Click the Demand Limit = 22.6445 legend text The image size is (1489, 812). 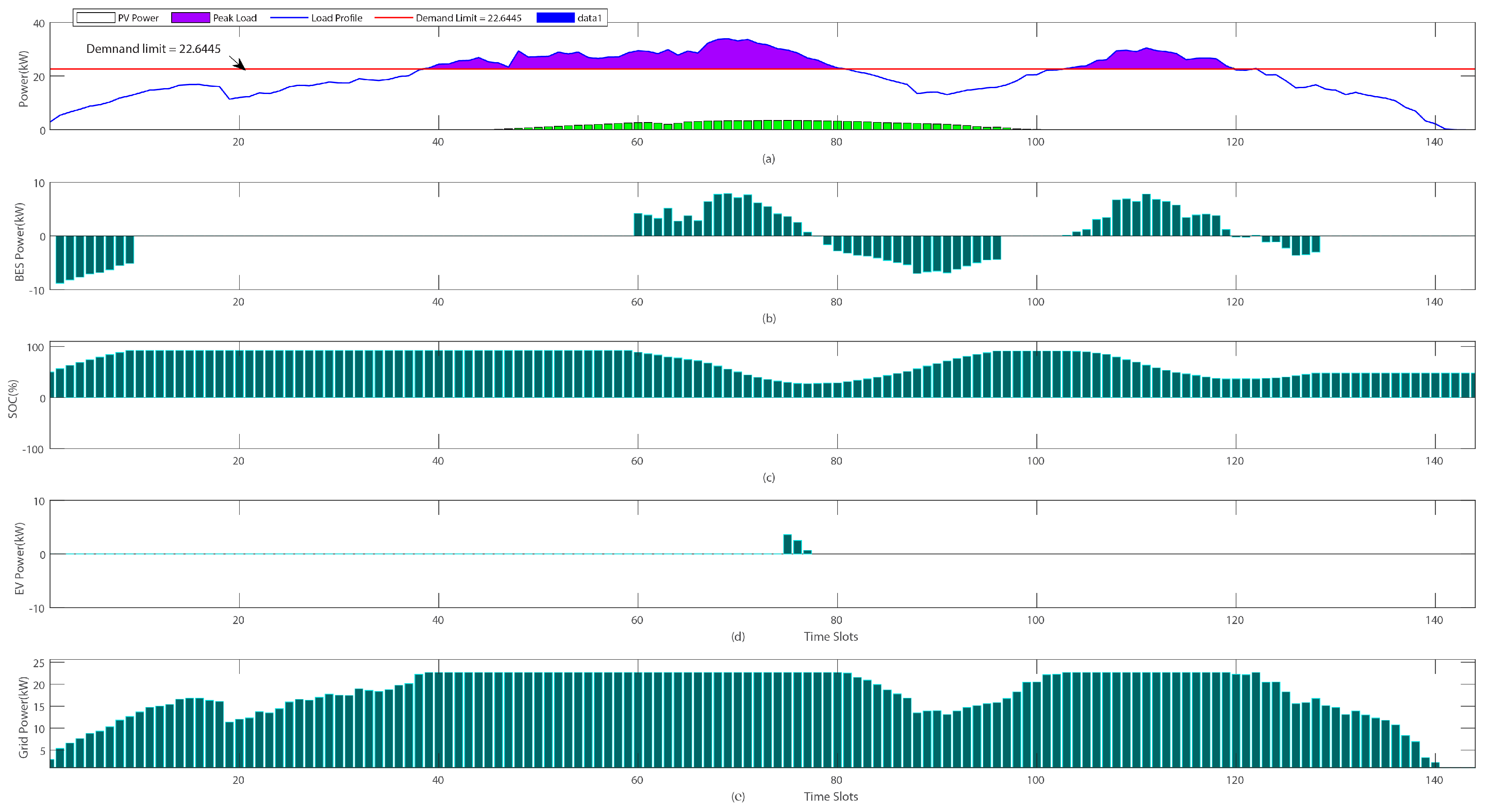point(468,18)
